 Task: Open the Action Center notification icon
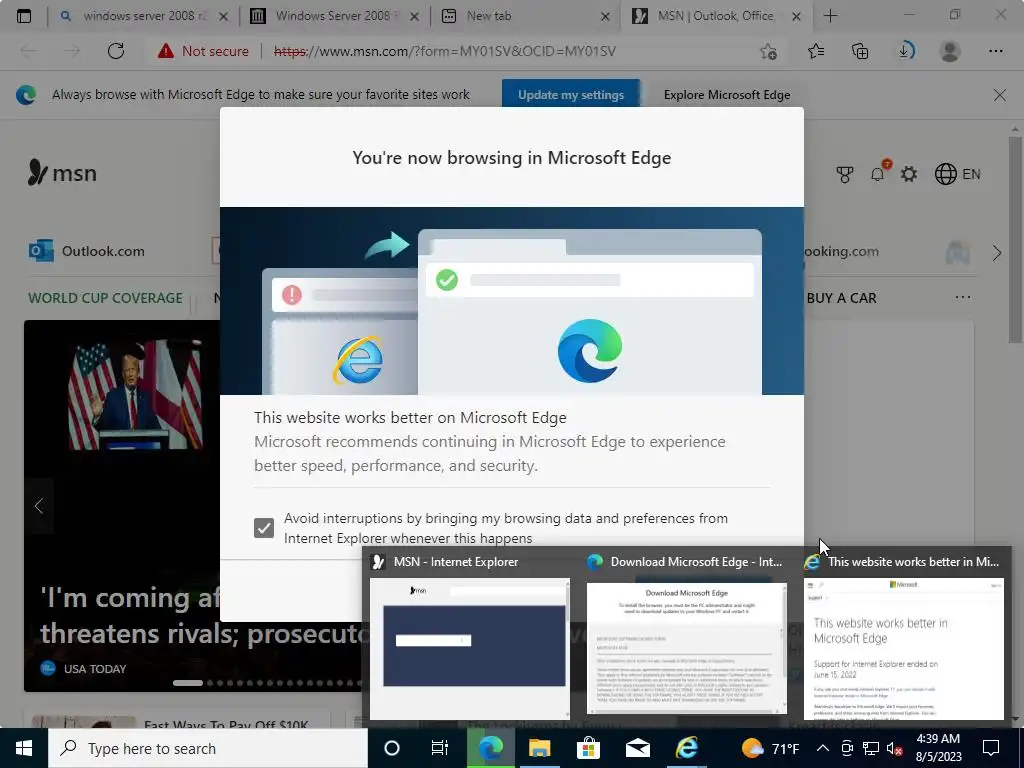tap(991, 748)
